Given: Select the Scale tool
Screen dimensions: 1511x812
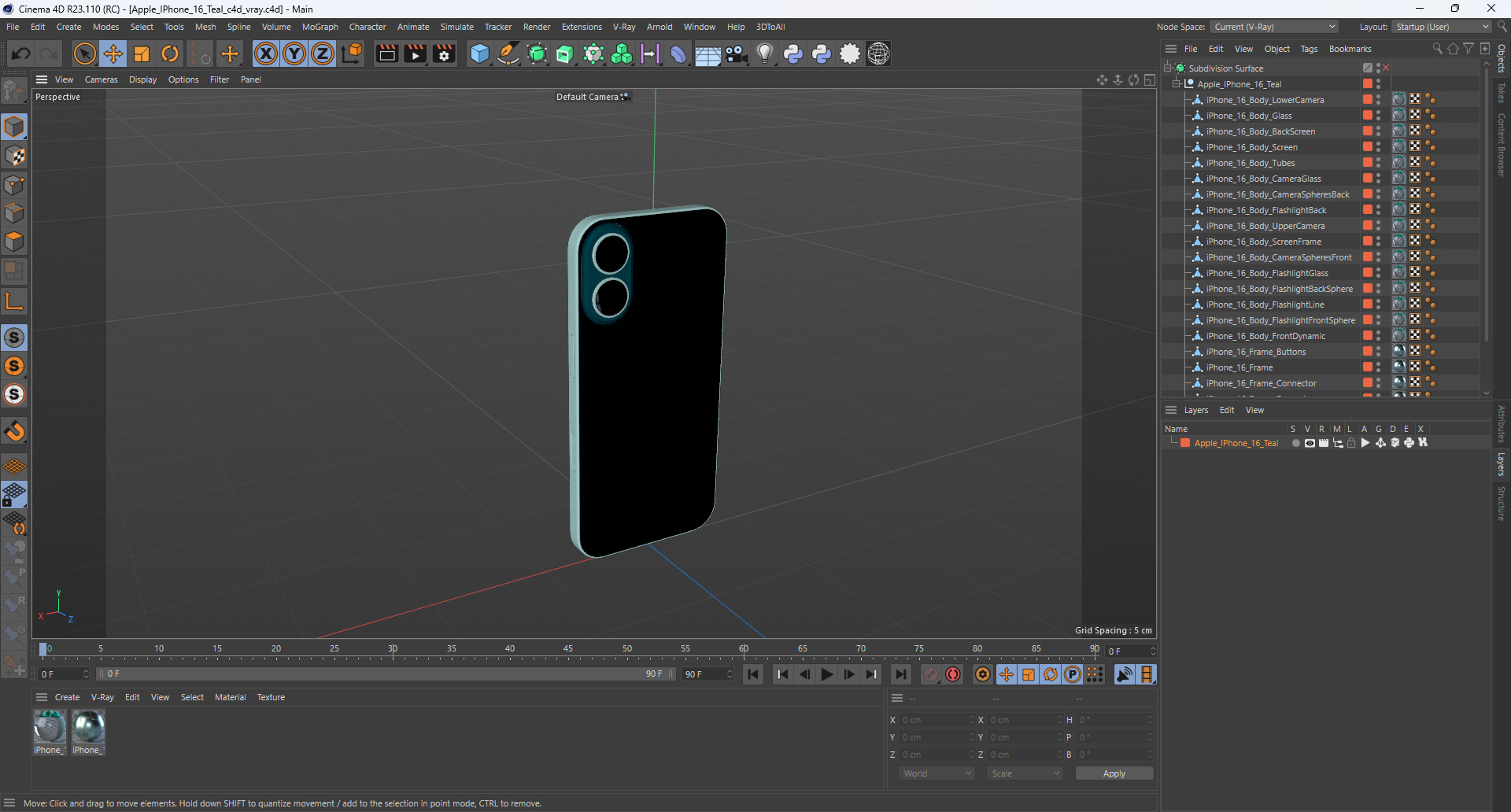Looking at the screenshot, I should [x=142, y=54].
